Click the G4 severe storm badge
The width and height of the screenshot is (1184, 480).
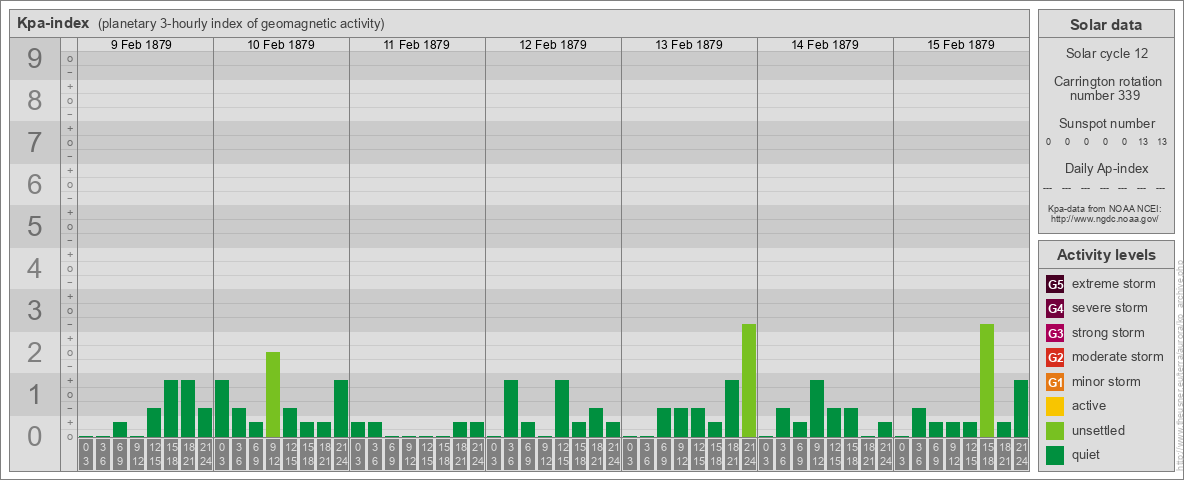point(1055,309)
